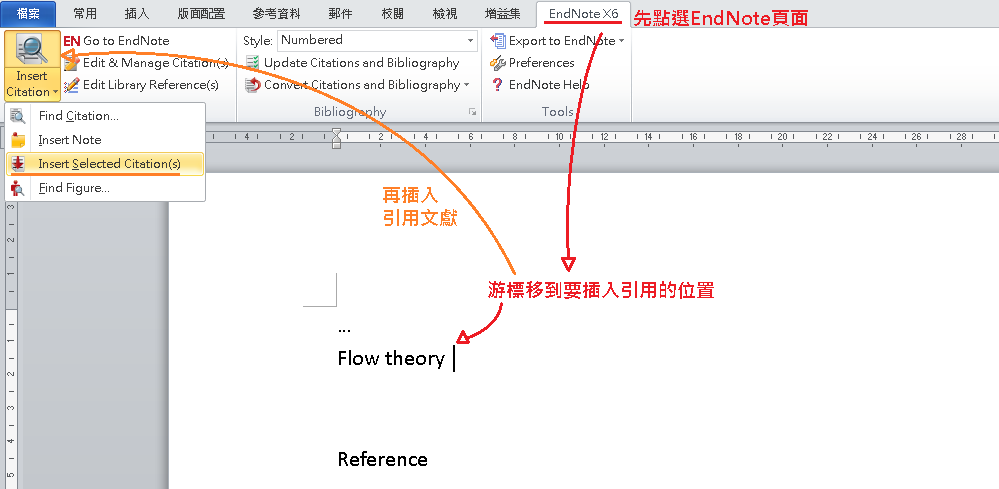Click the ruler indent marker

click(x=336, y=138)
